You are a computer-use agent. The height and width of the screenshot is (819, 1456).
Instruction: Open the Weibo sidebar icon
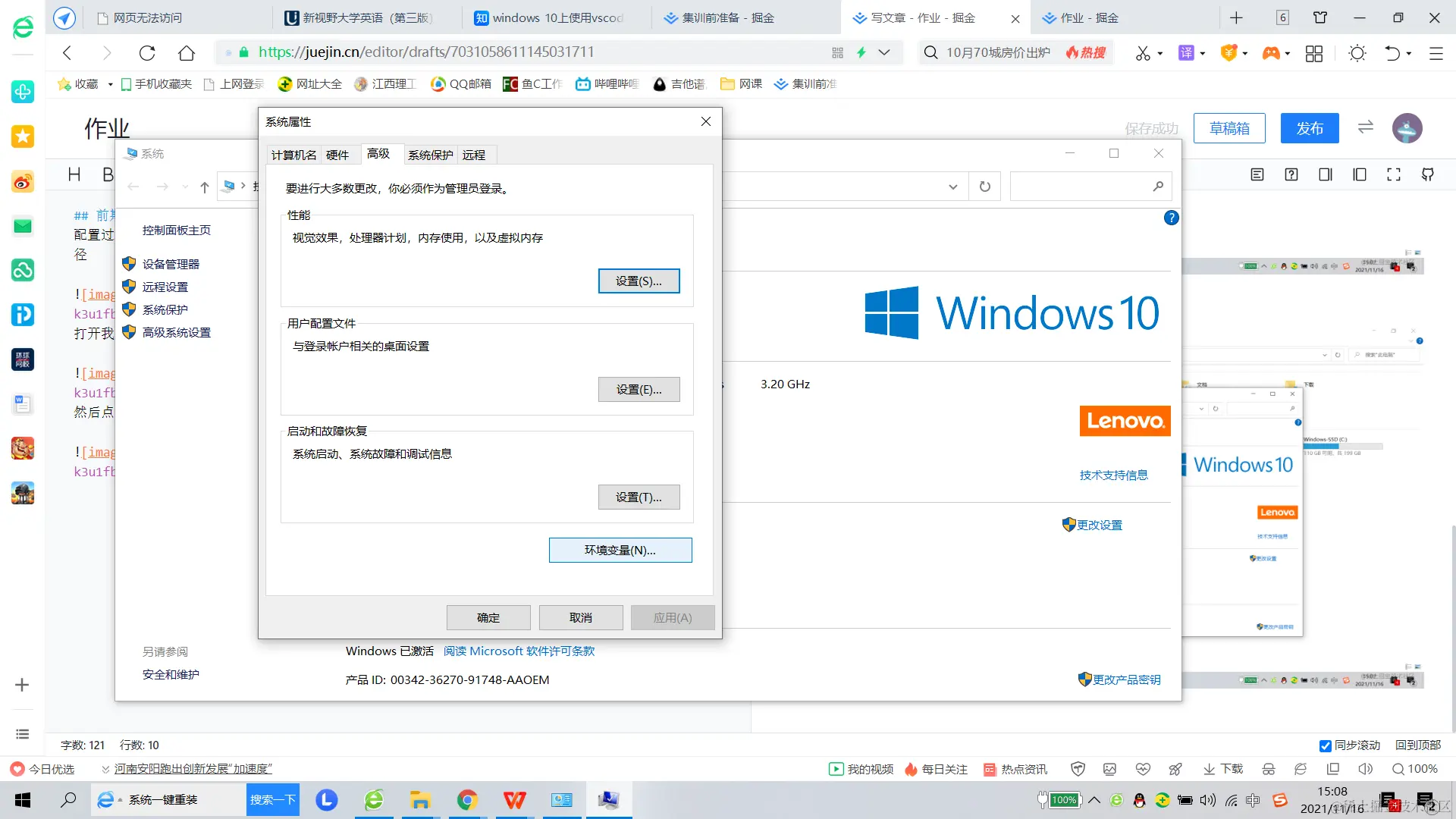(23, 182)
